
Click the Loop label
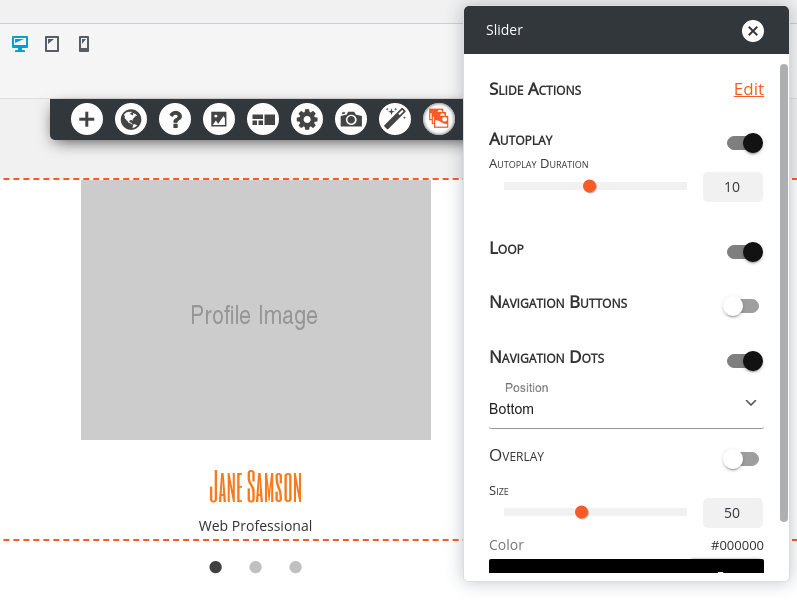tap(506, 248)
